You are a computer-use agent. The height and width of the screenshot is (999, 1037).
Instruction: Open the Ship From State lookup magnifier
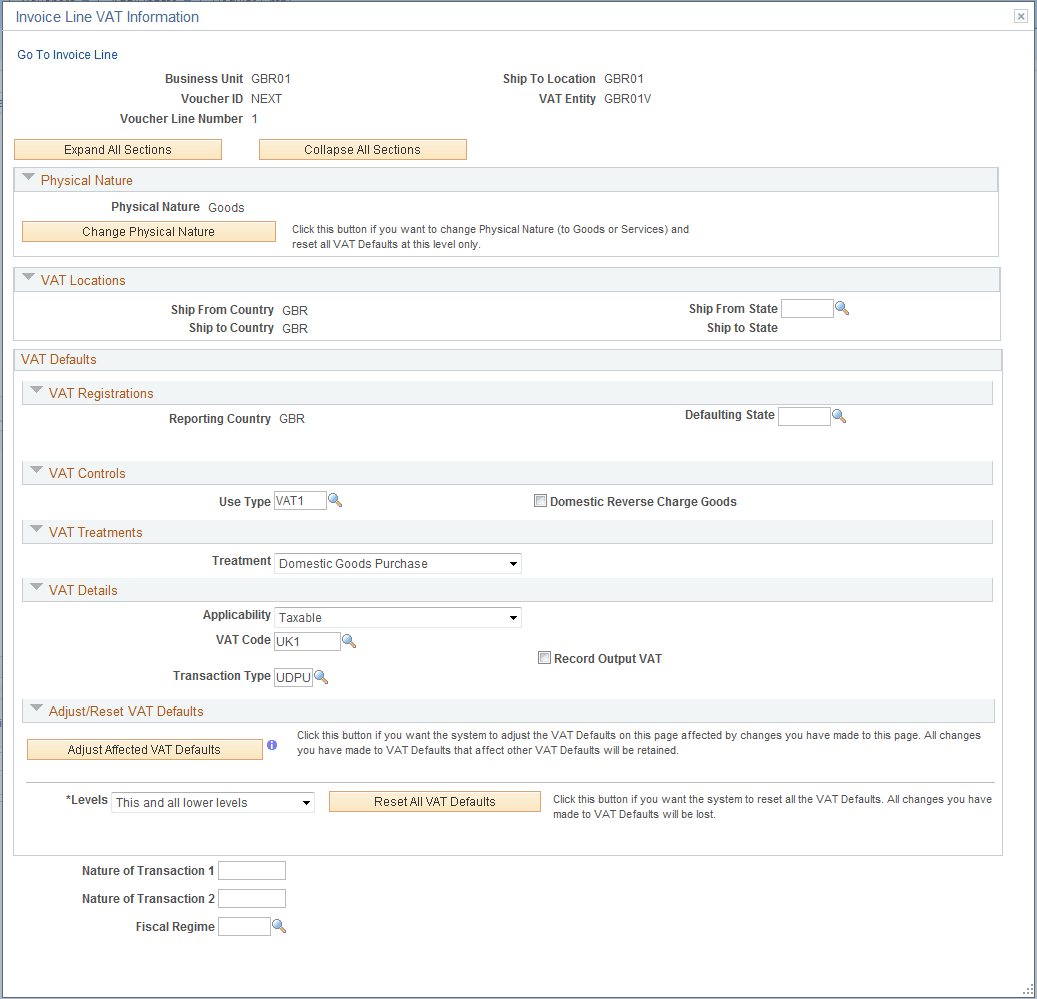tap(842, 308)
